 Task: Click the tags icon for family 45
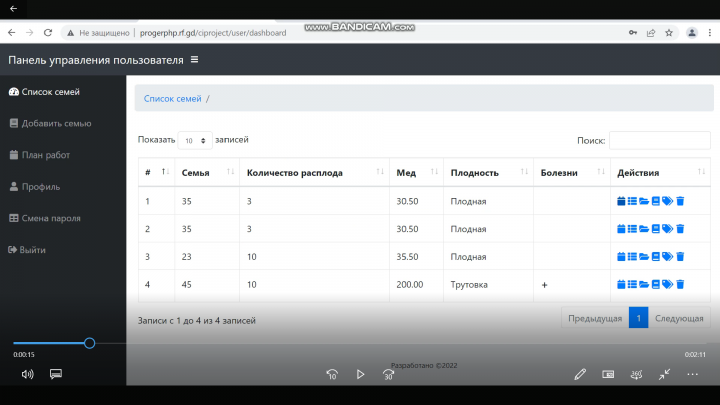coord(668,285)
